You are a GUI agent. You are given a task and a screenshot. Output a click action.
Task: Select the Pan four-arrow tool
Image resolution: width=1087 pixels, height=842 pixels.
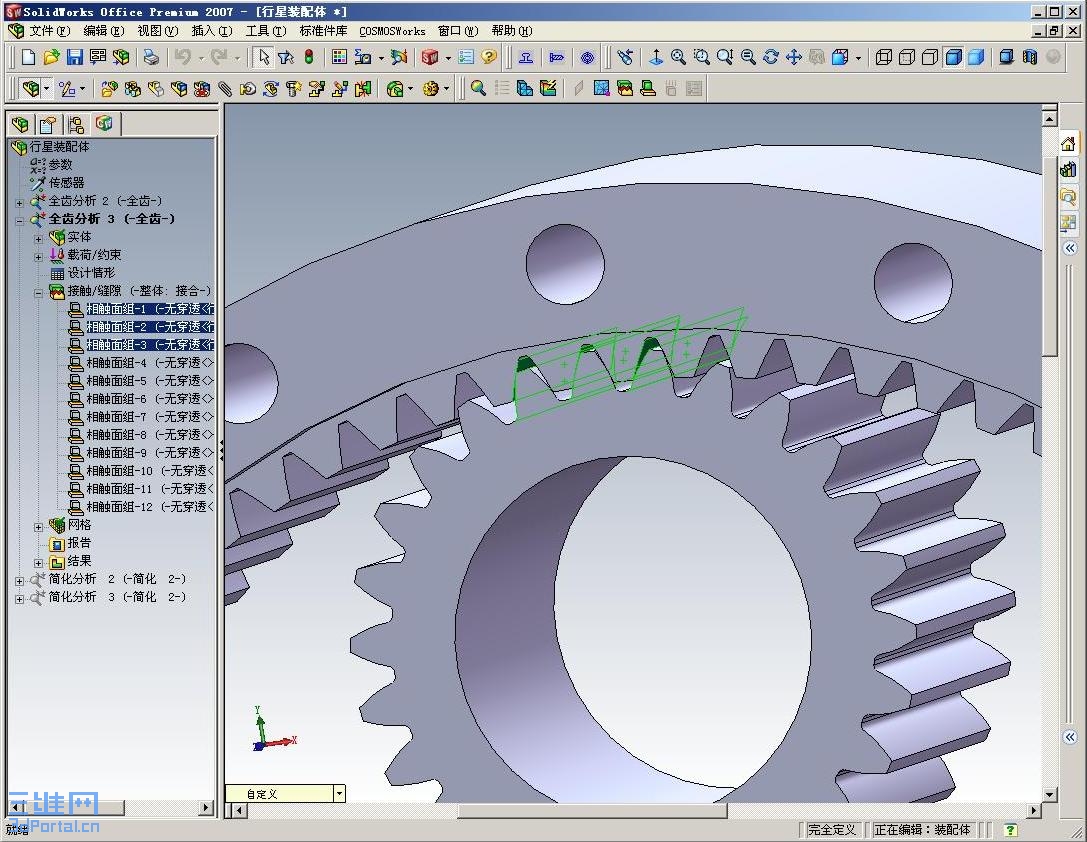(x=794, y=57)
